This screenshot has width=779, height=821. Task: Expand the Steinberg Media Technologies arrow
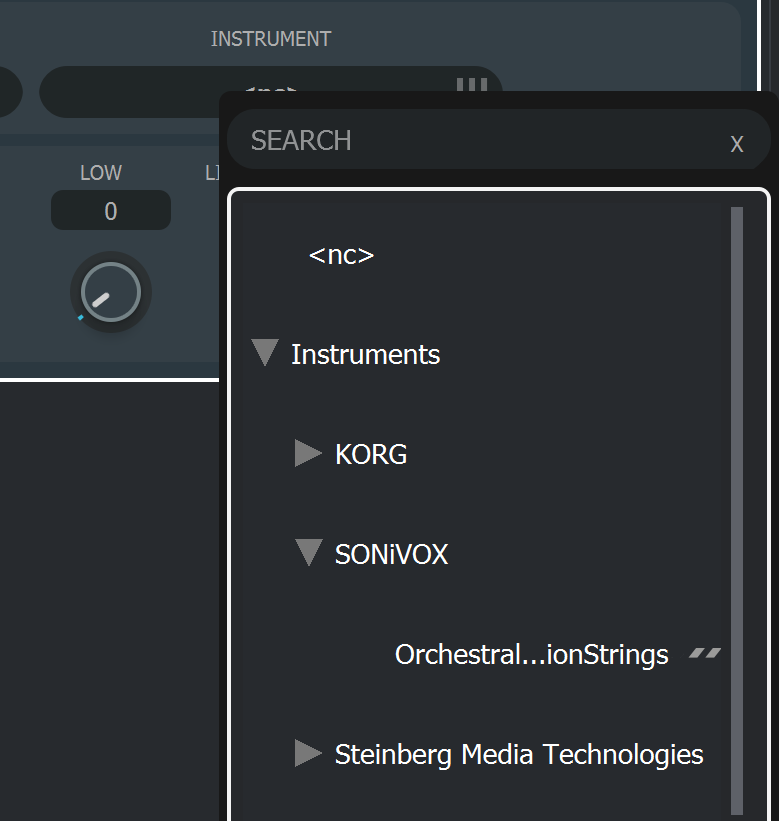click(x=308, y=753)
